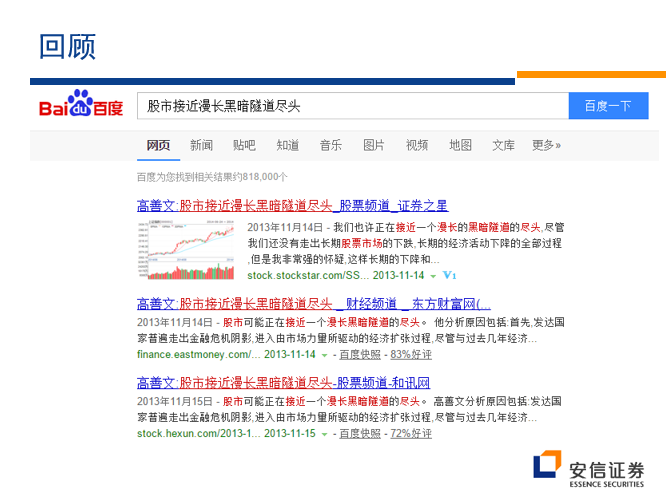Switch to the 图片 tab
666x499 pixels.
tap(374, 146)
